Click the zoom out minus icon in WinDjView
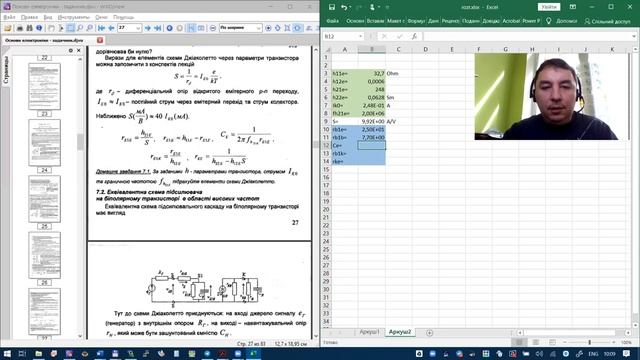Image resolution: width=640 pixels, height=360 pixels. click(213, 28)
